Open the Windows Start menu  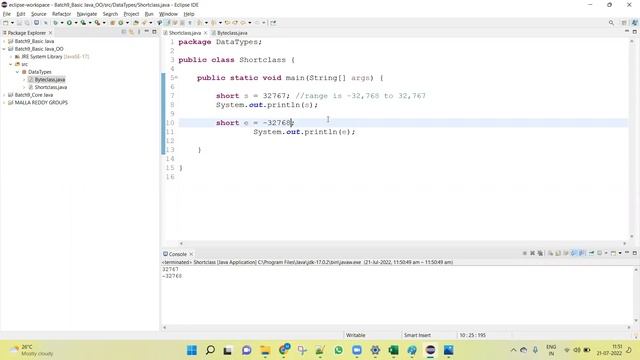(191, 350)
